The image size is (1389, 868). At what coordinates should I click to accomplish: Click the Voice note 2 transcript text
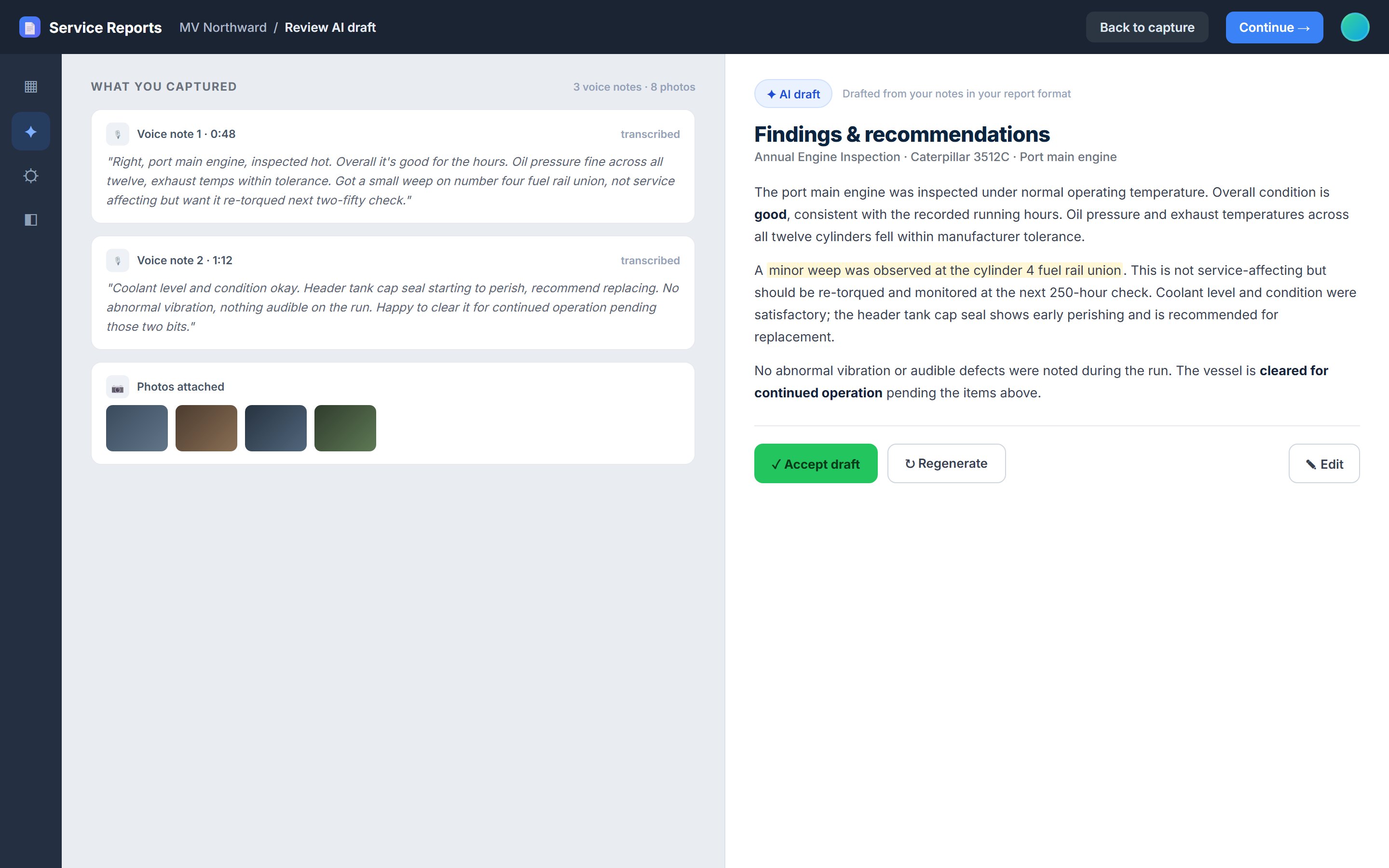393,307
